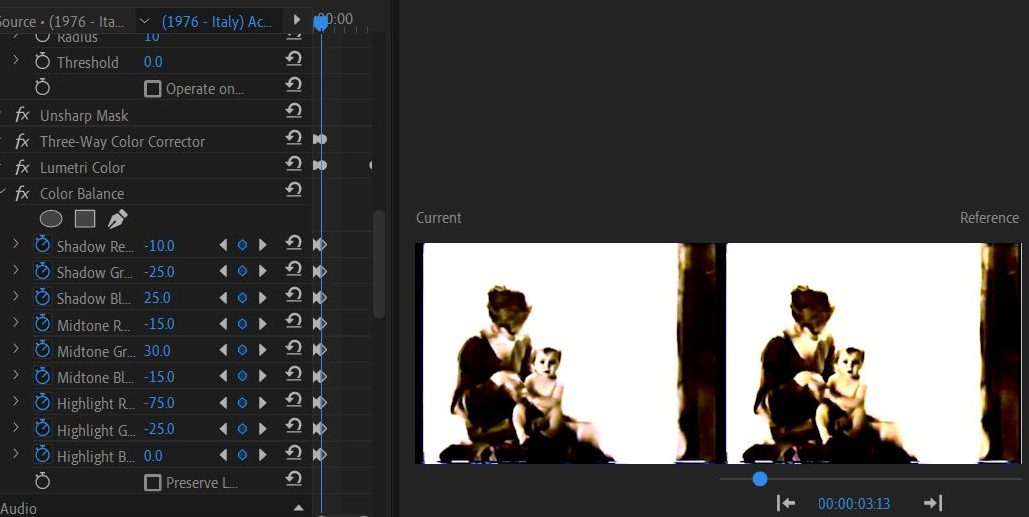Click the Threshold value 0.0
This screenshot has width=1029, height=517.
point(153,62)
